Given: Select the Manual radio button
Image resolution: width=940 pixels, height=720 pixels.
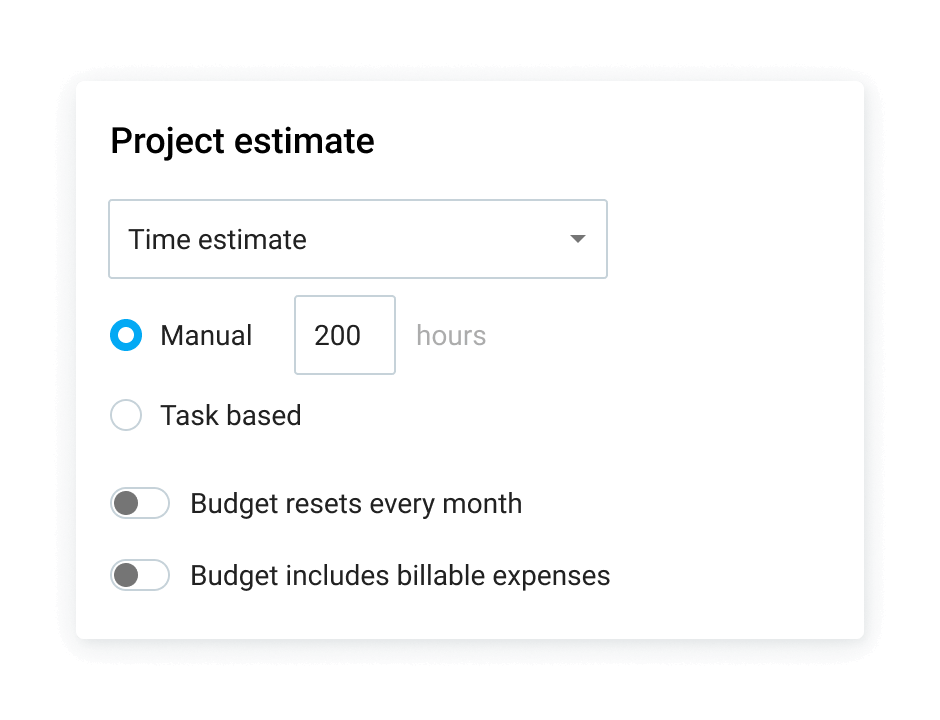Looking at the screenshot, I should pos(126,335).
